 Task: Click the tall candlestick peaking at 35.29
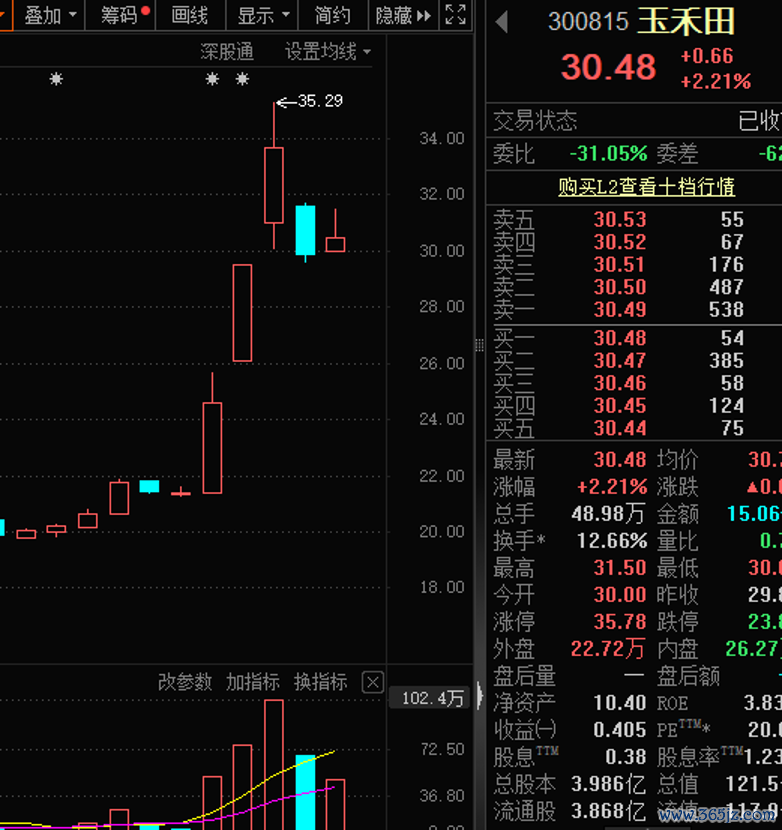tap(273, 184)
